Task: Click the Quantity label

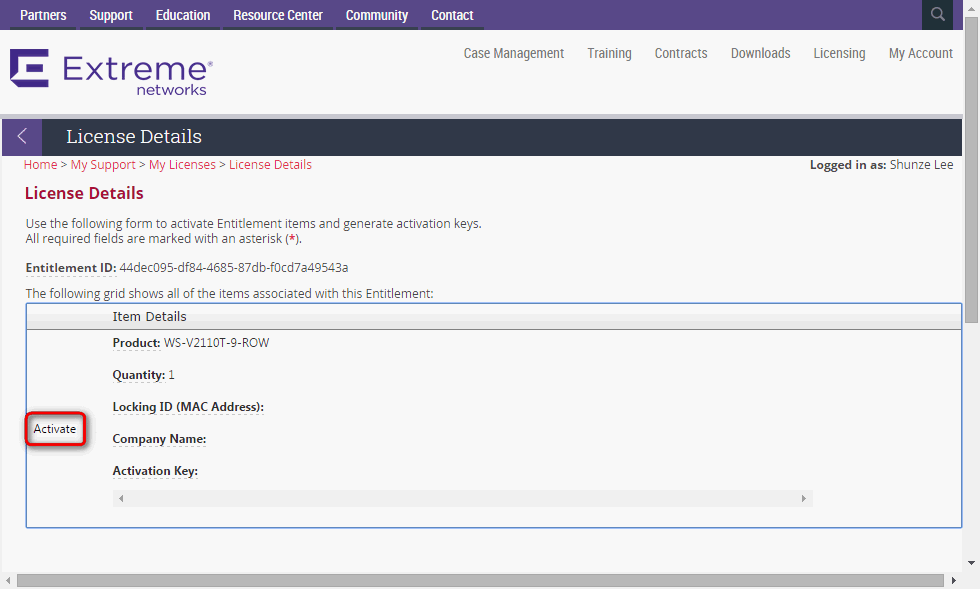Action: pyautogui.click(x=139, y=375)
